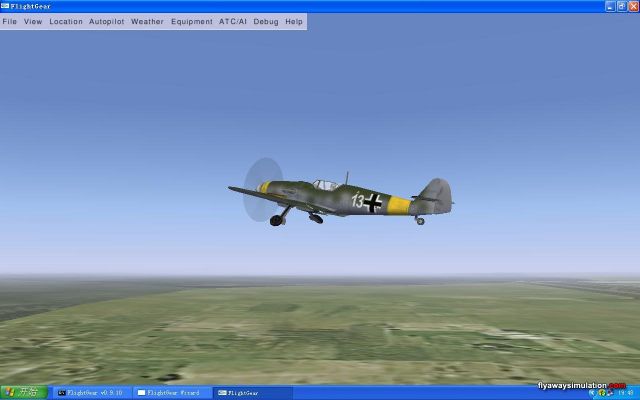This screenshot has width=640, height=400.
Task: Open the View menu
Action: (33, 22)
